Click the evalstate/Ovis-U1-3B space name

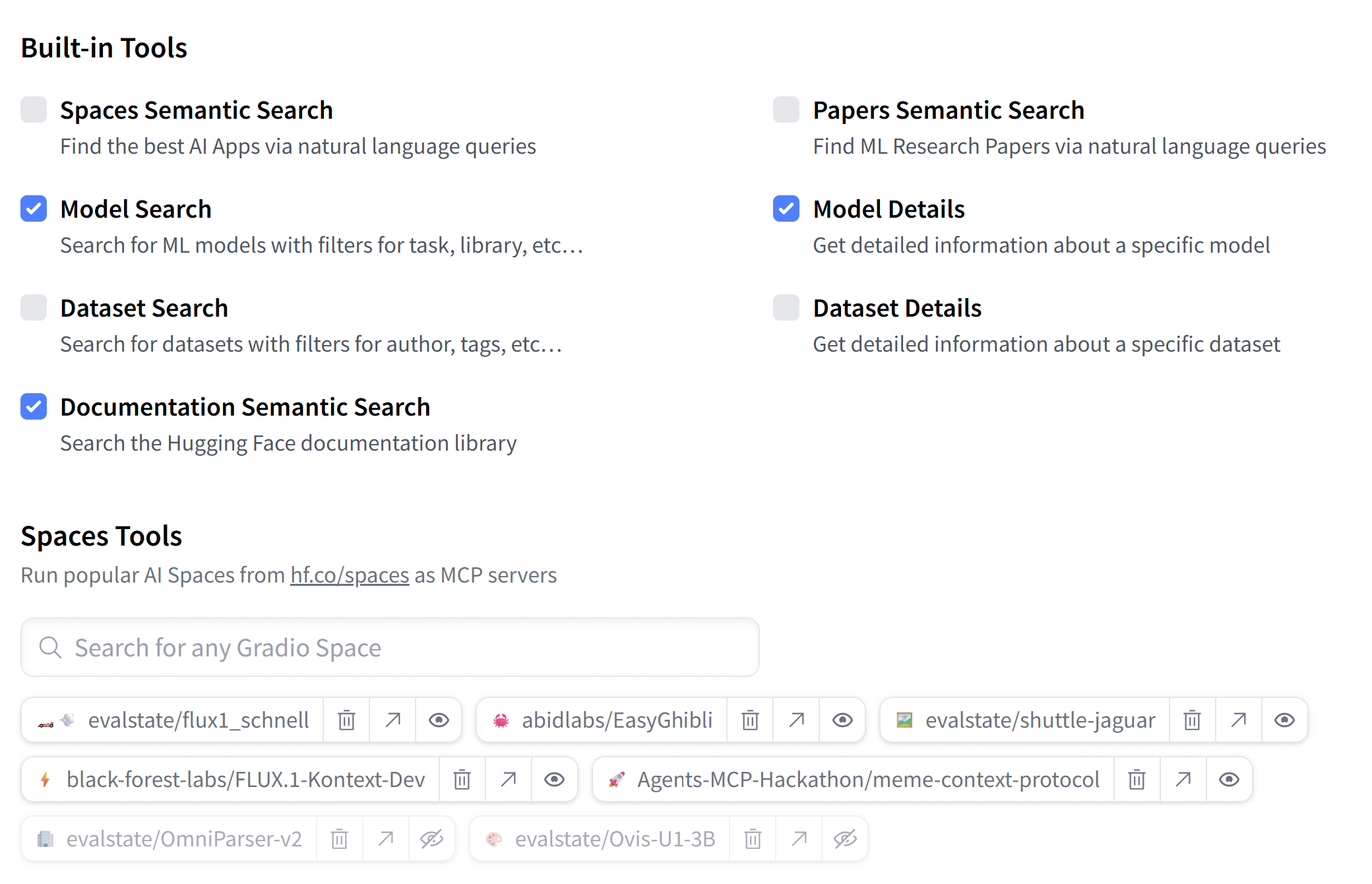[x=615, y=838]
